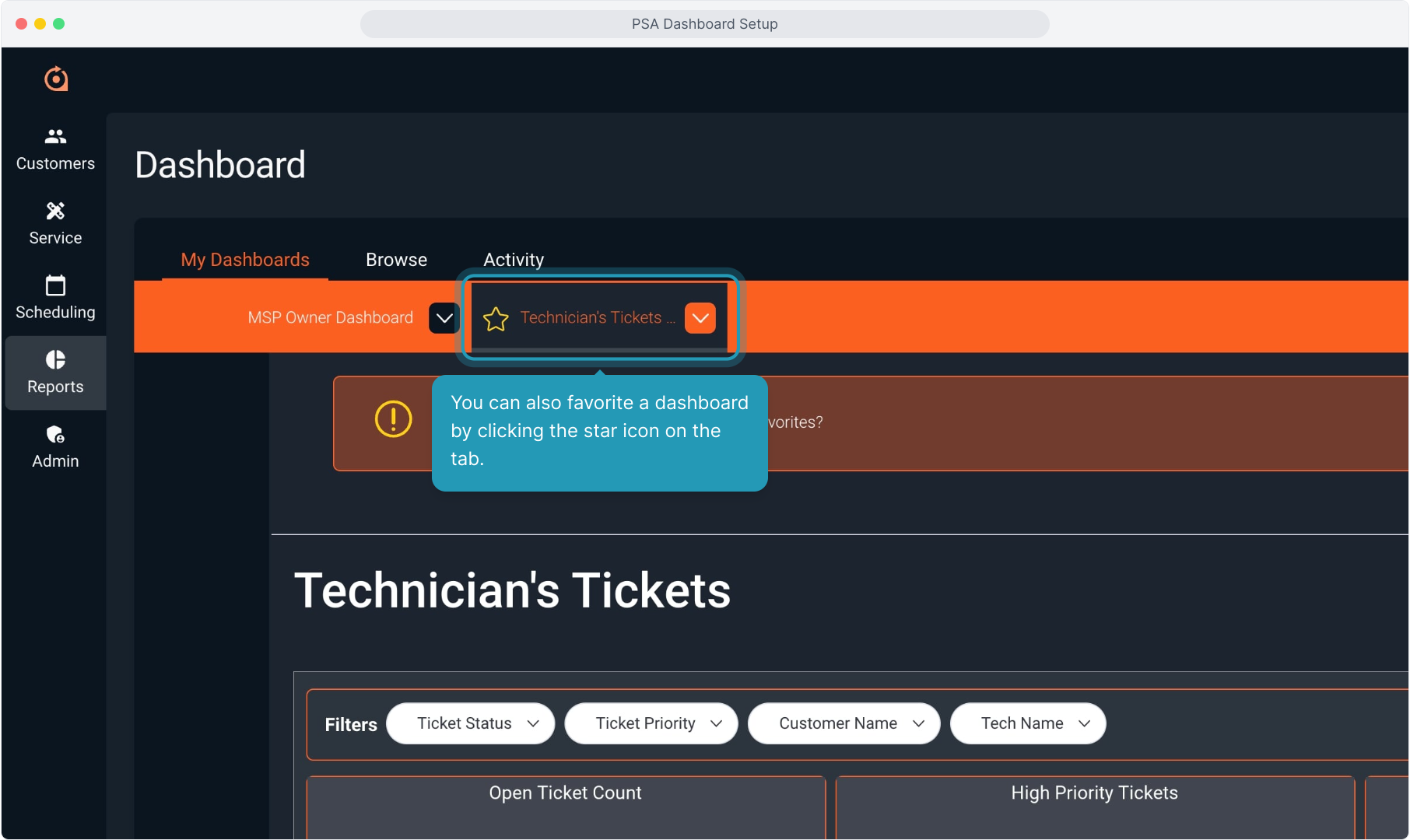Switch to the My Dashboards tab
The height and width of the screenshot is (840, 1410).
pos(245,260)
